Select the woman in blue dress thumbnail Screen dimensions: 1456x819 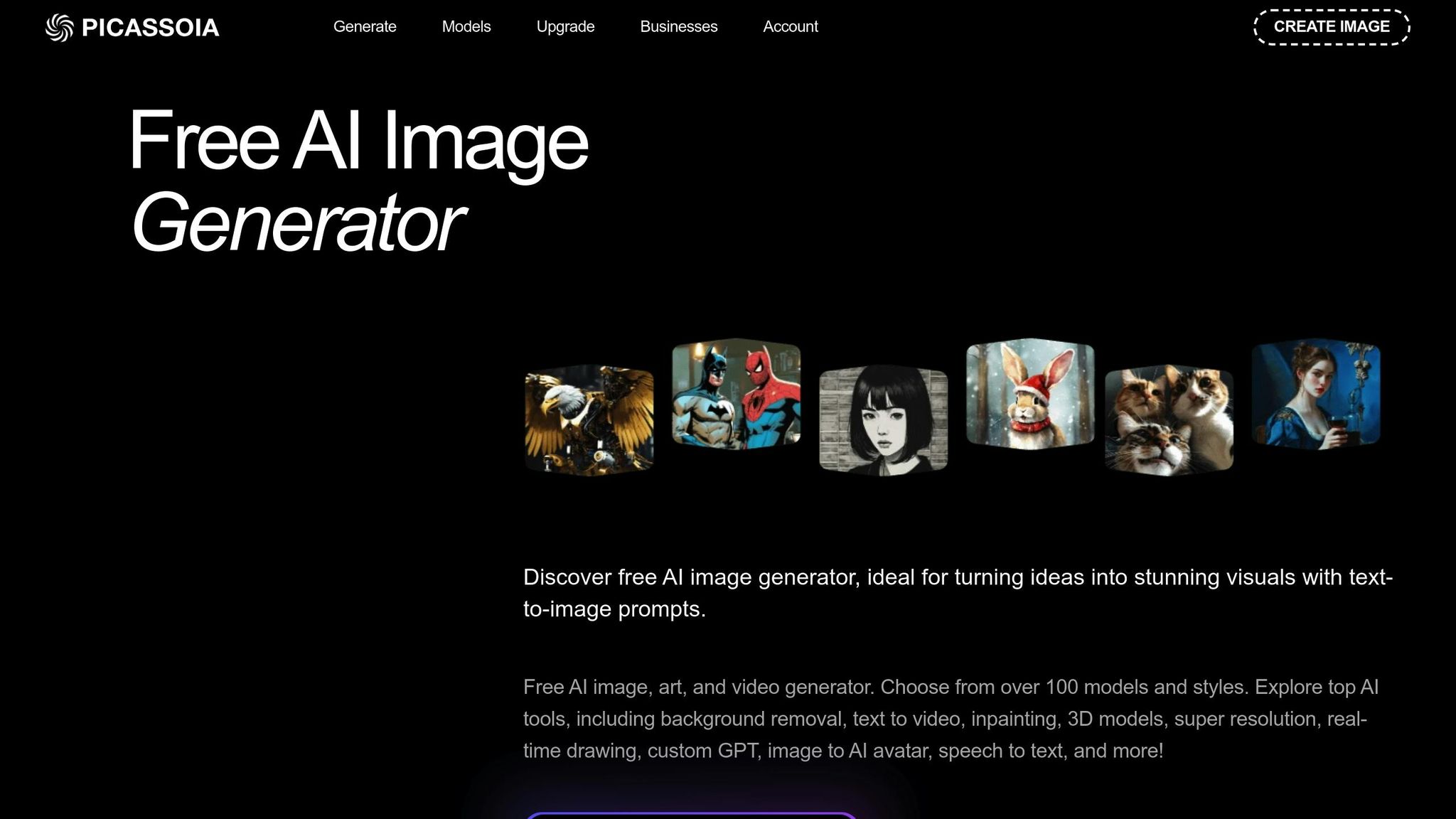click(x=1315, y=394)
